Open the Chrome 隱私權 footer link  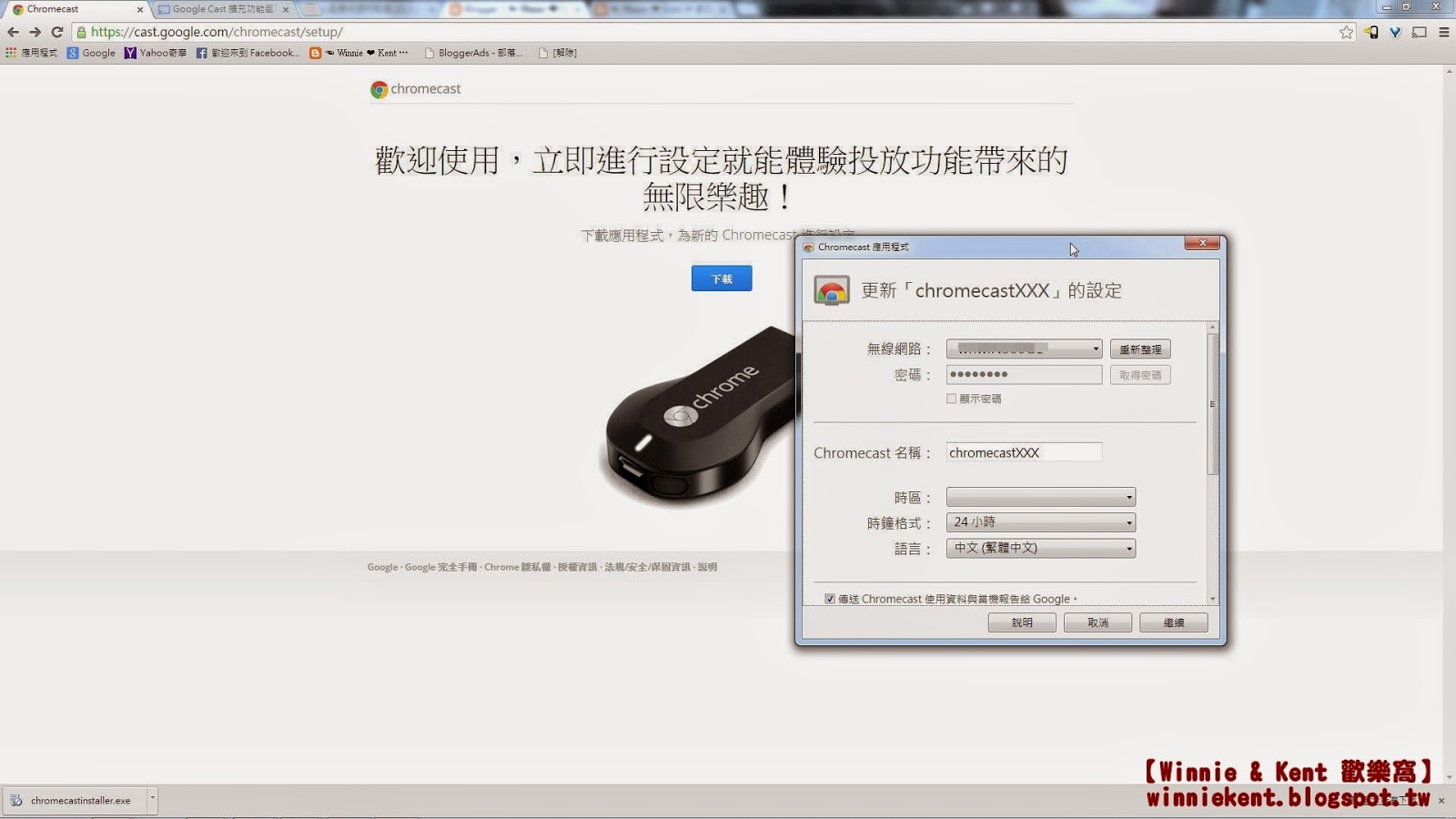(518, 567)
